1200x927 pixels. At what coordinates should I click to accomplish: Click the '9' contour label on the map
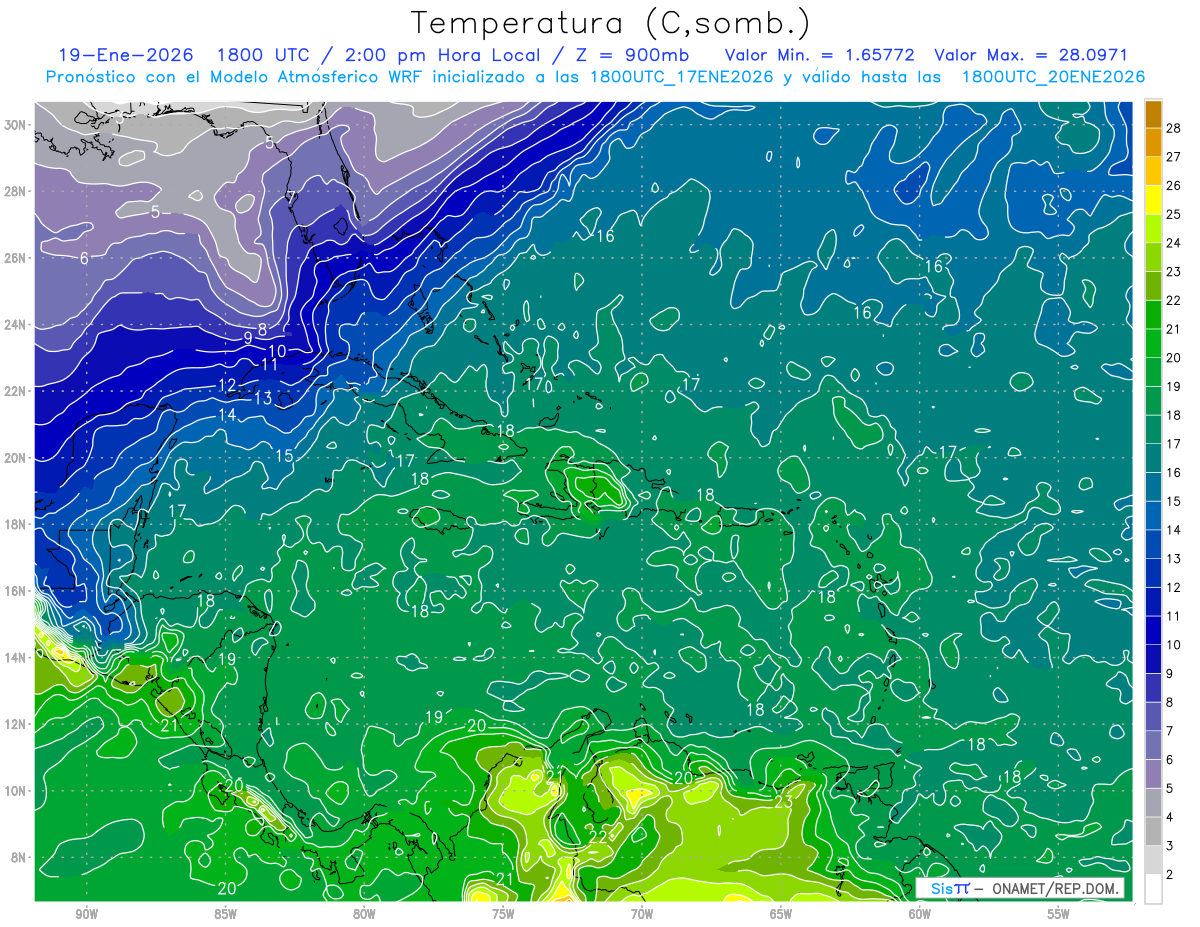point(248,338)
